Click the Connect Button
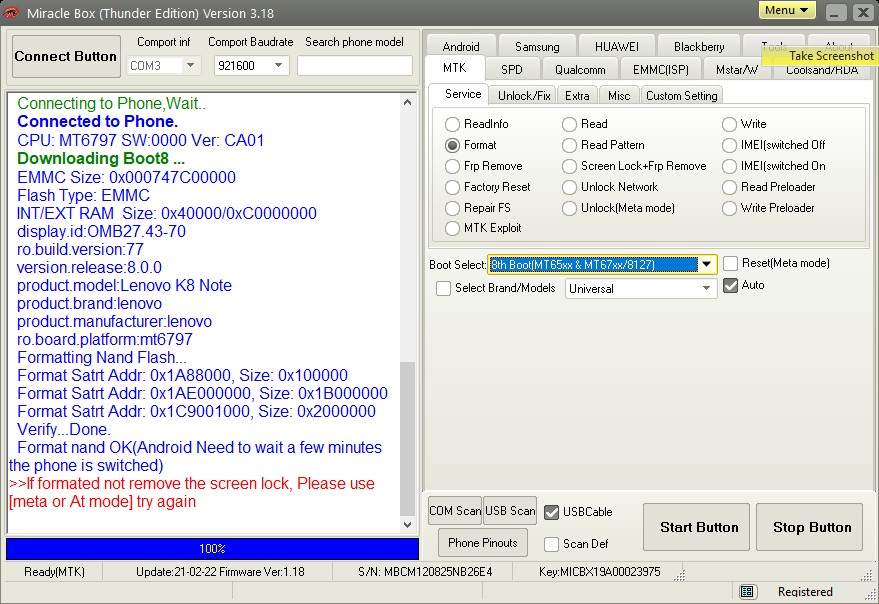Screen dimensions: 879x604 pos(66,56)
